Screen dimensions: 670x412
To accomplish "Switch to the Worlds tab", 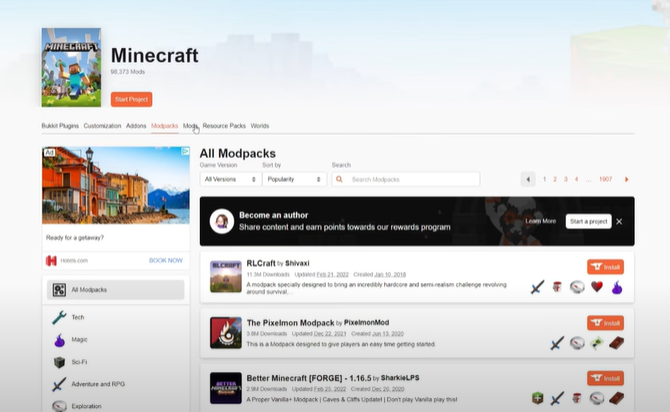I will pyautogui.click(x=260, y=126).
